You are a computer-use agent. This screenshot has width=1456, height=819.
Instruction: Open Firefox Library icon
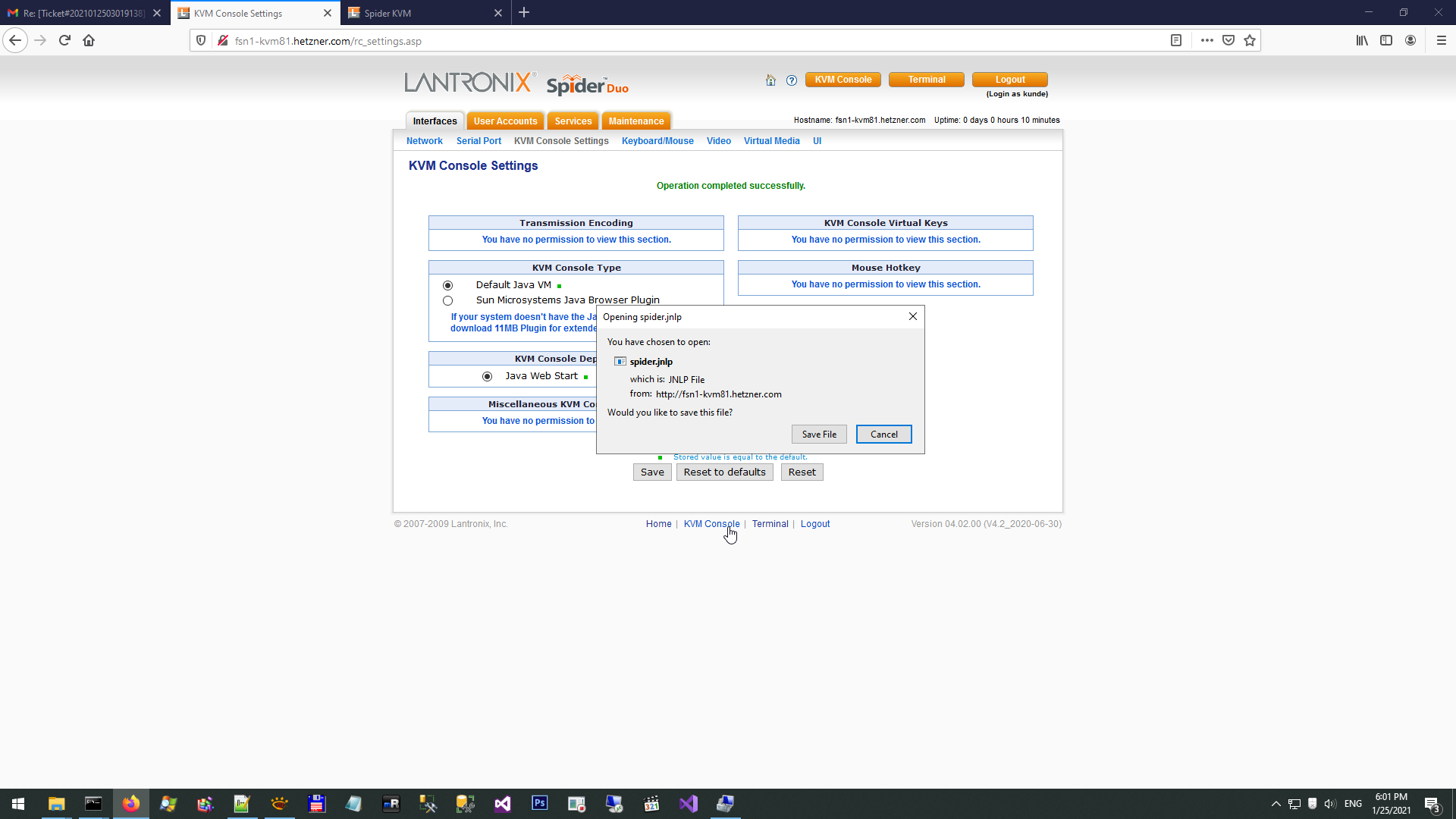[x=1362, y=41]
